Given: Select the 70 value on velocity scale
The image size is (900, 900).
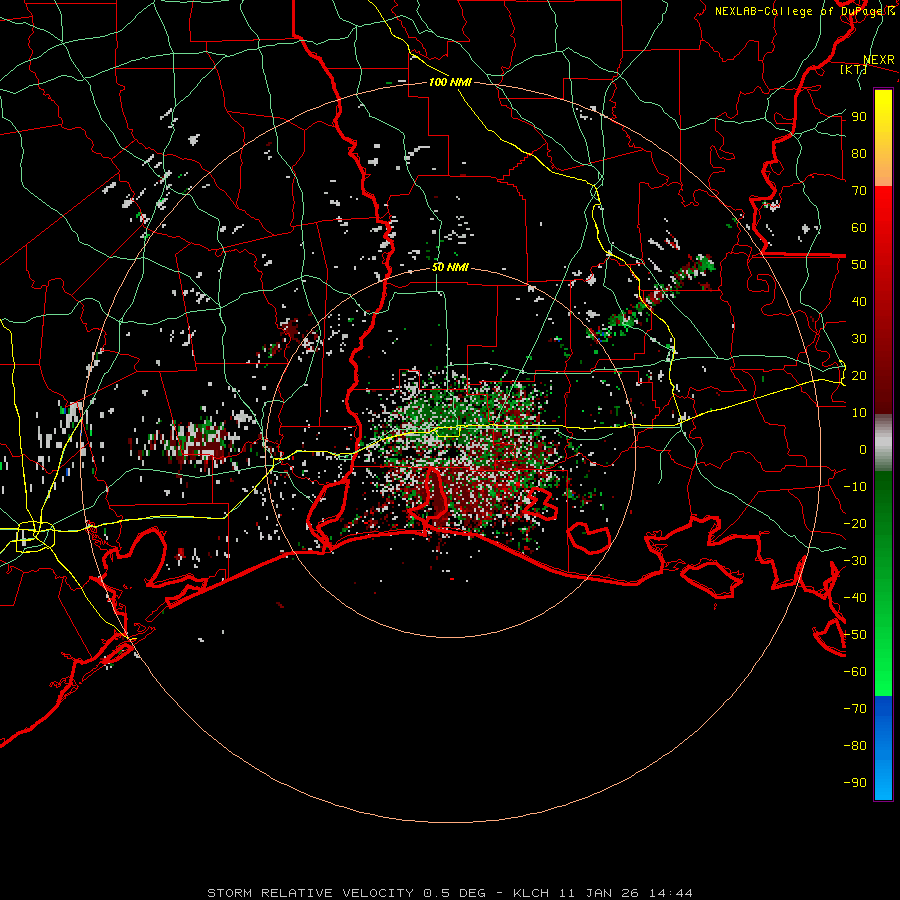Looking at the screenshot, I should coord(859,191).
